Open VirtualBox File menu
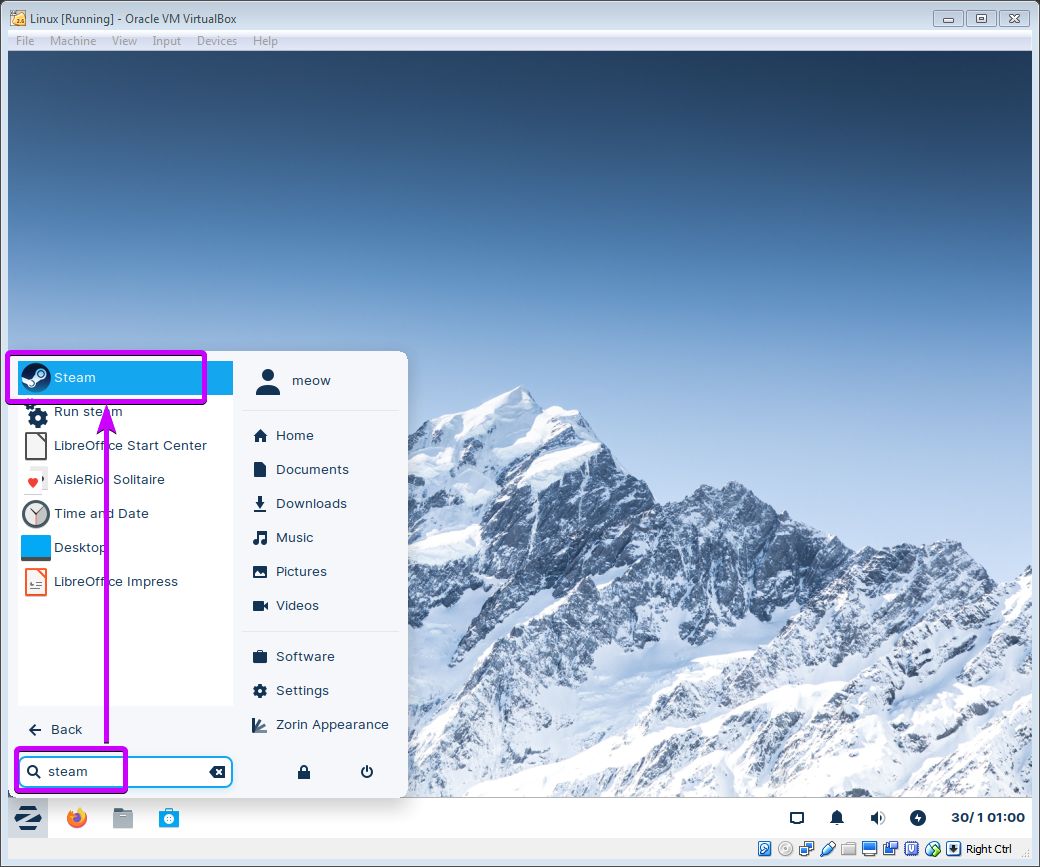 (25, 41)
